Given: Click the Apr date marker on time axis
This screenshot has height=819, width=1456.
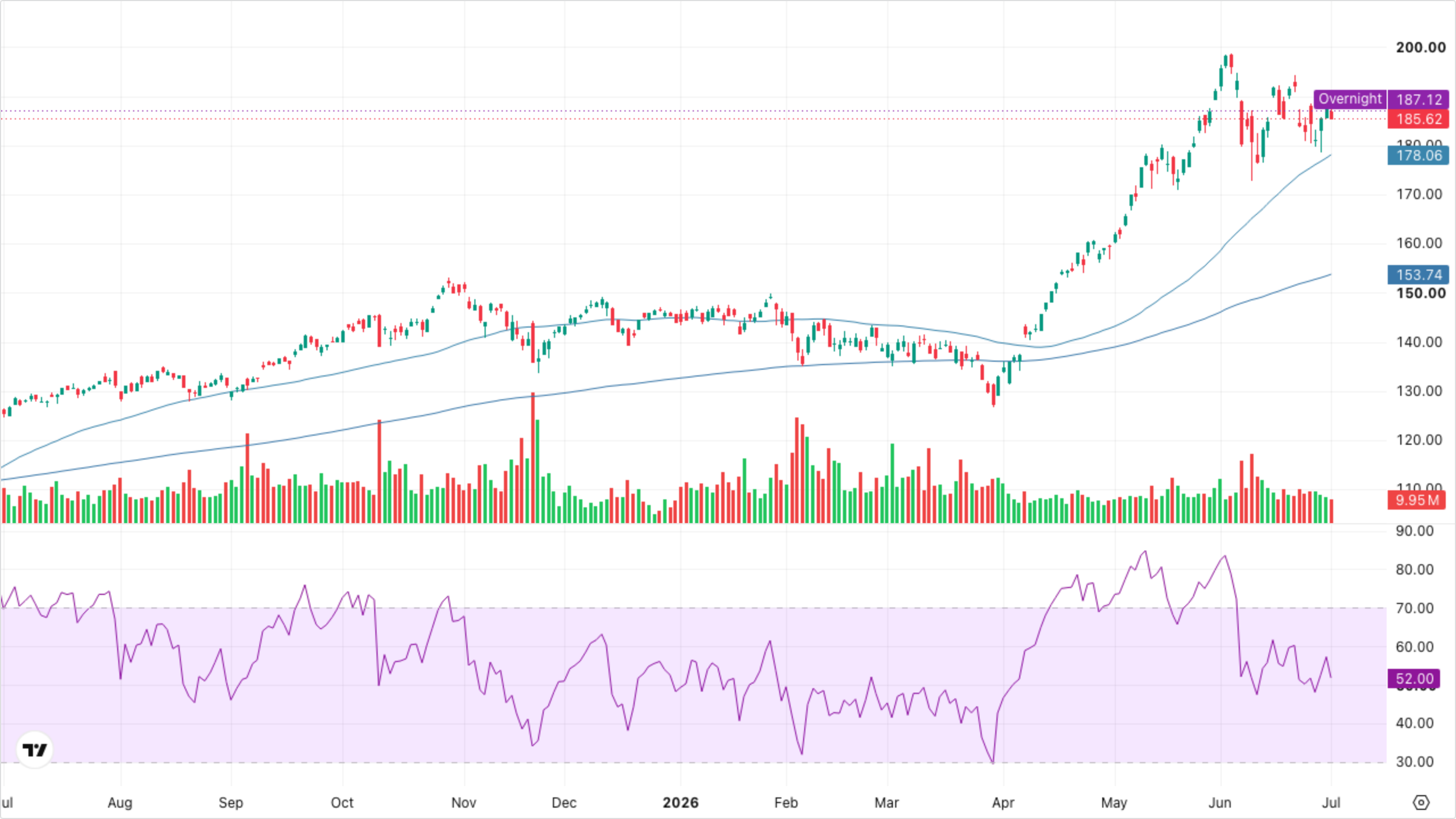Looking at the screenshot, I should tap(1003, 803).
